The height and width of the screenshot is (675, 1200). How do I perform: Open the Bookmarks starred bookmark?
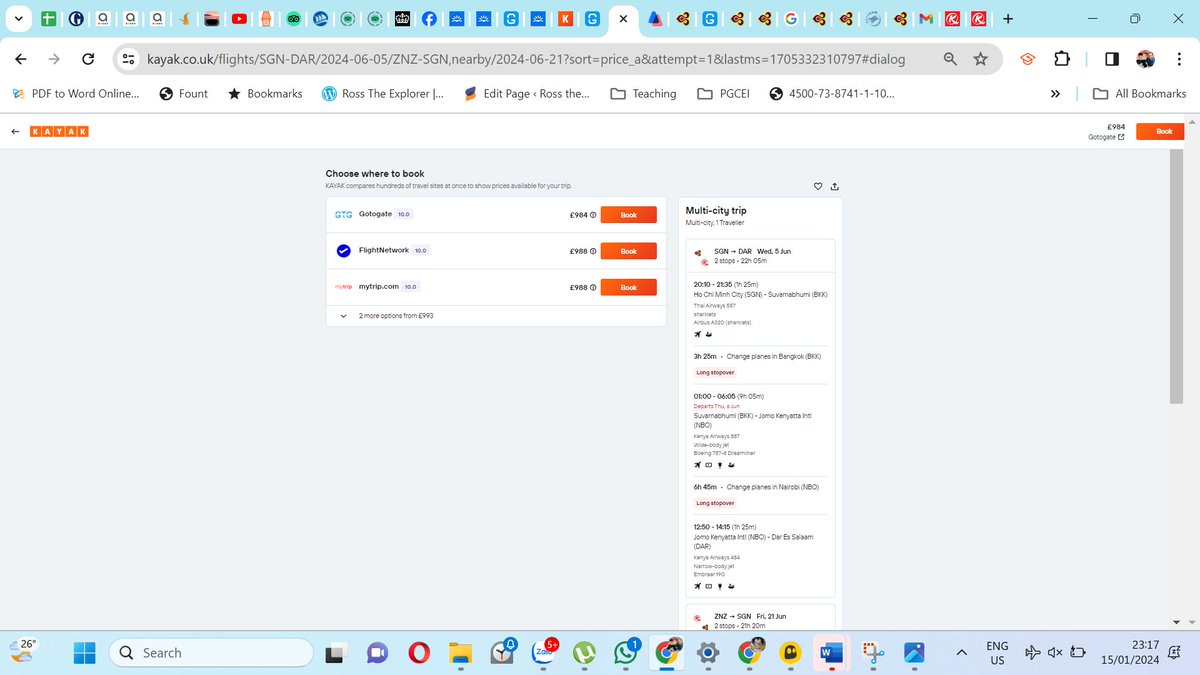coord(265,94)
